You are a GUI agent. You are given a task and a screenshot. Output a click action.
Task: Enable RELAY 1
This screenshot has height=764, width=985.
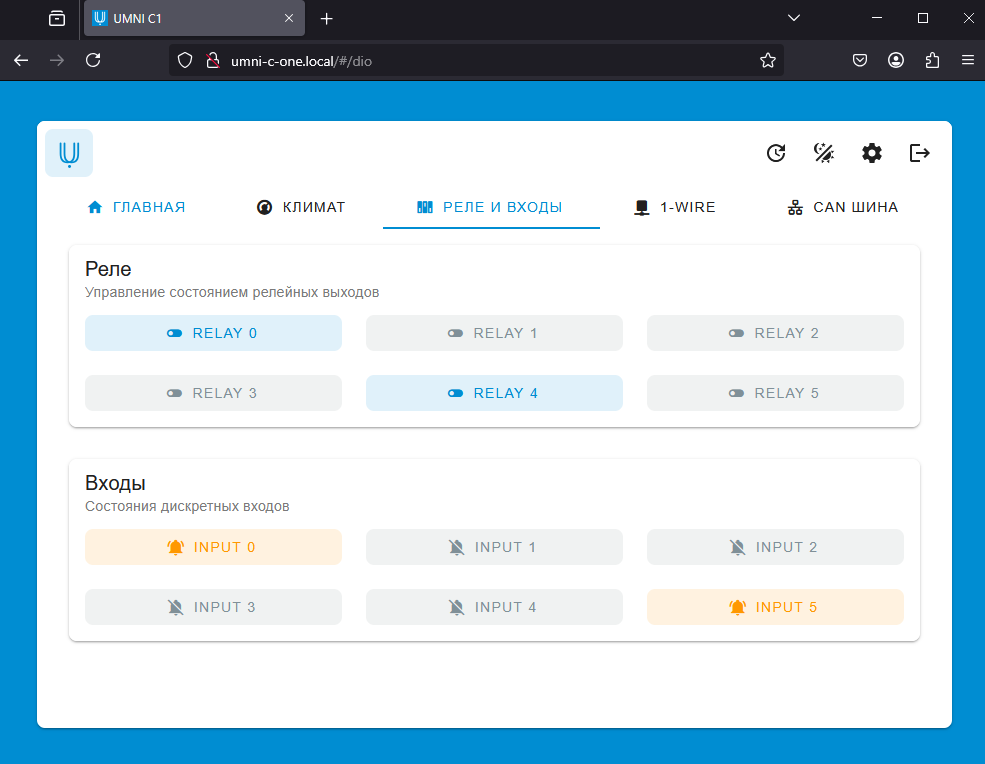494,333
